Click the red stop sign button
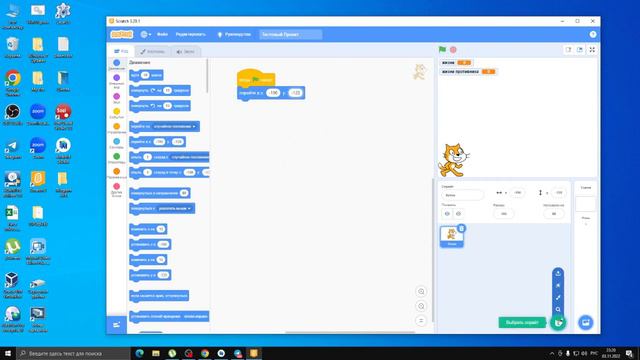640x360 pixels. pos(453,49)
